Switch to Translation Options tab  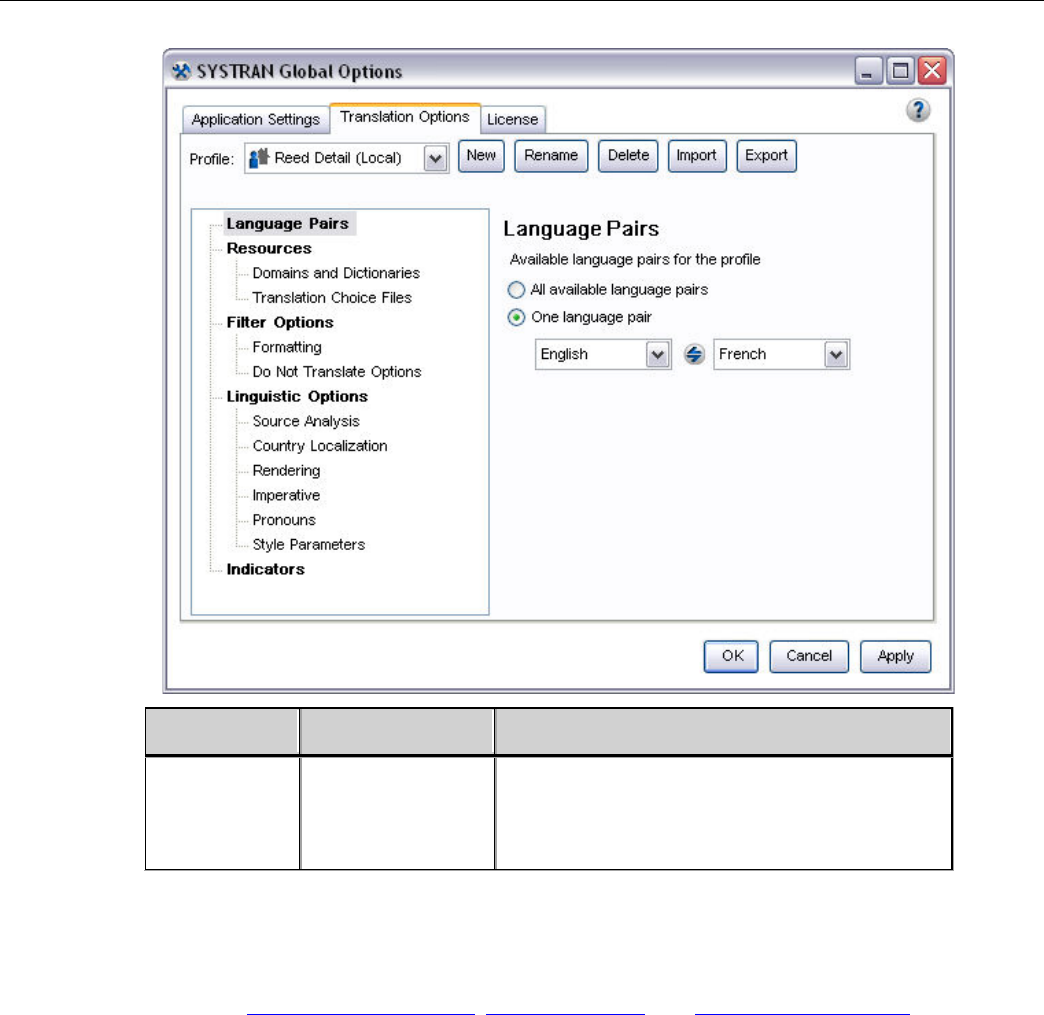click(405, 117)
